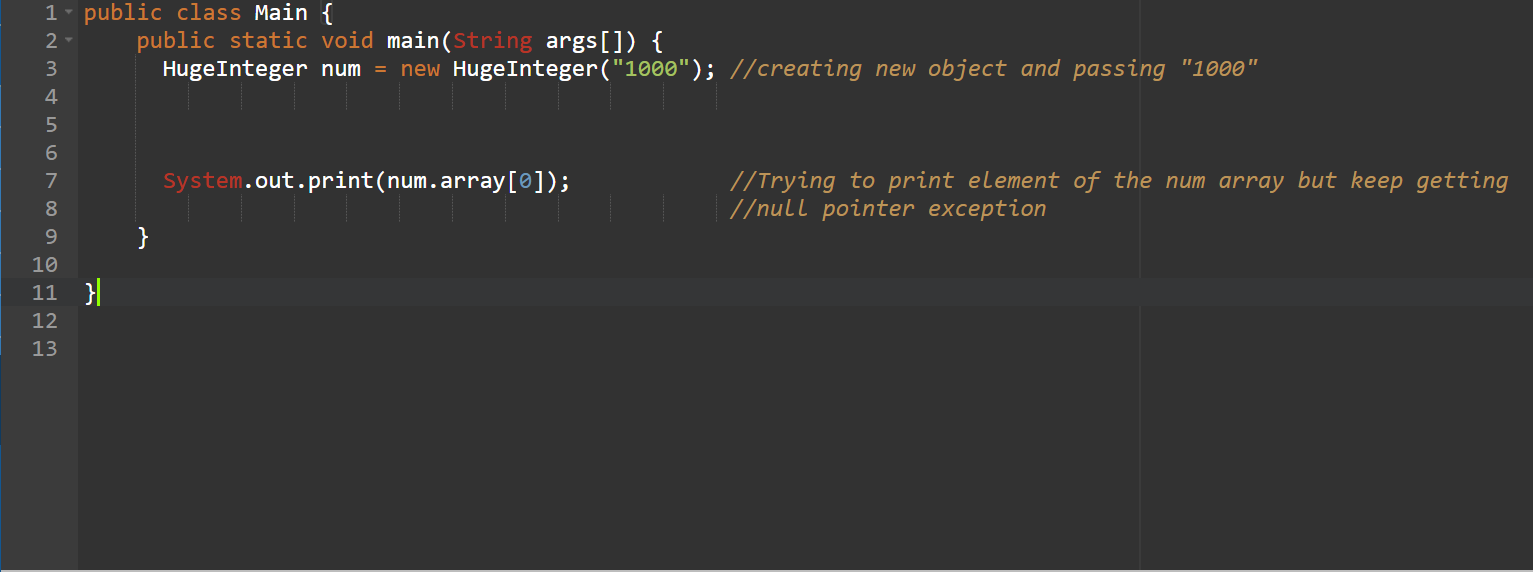The height and width of the screenshot is (572, 1533).
Task: Click the '//null pointer exception' comment
Action: [888, 209]
